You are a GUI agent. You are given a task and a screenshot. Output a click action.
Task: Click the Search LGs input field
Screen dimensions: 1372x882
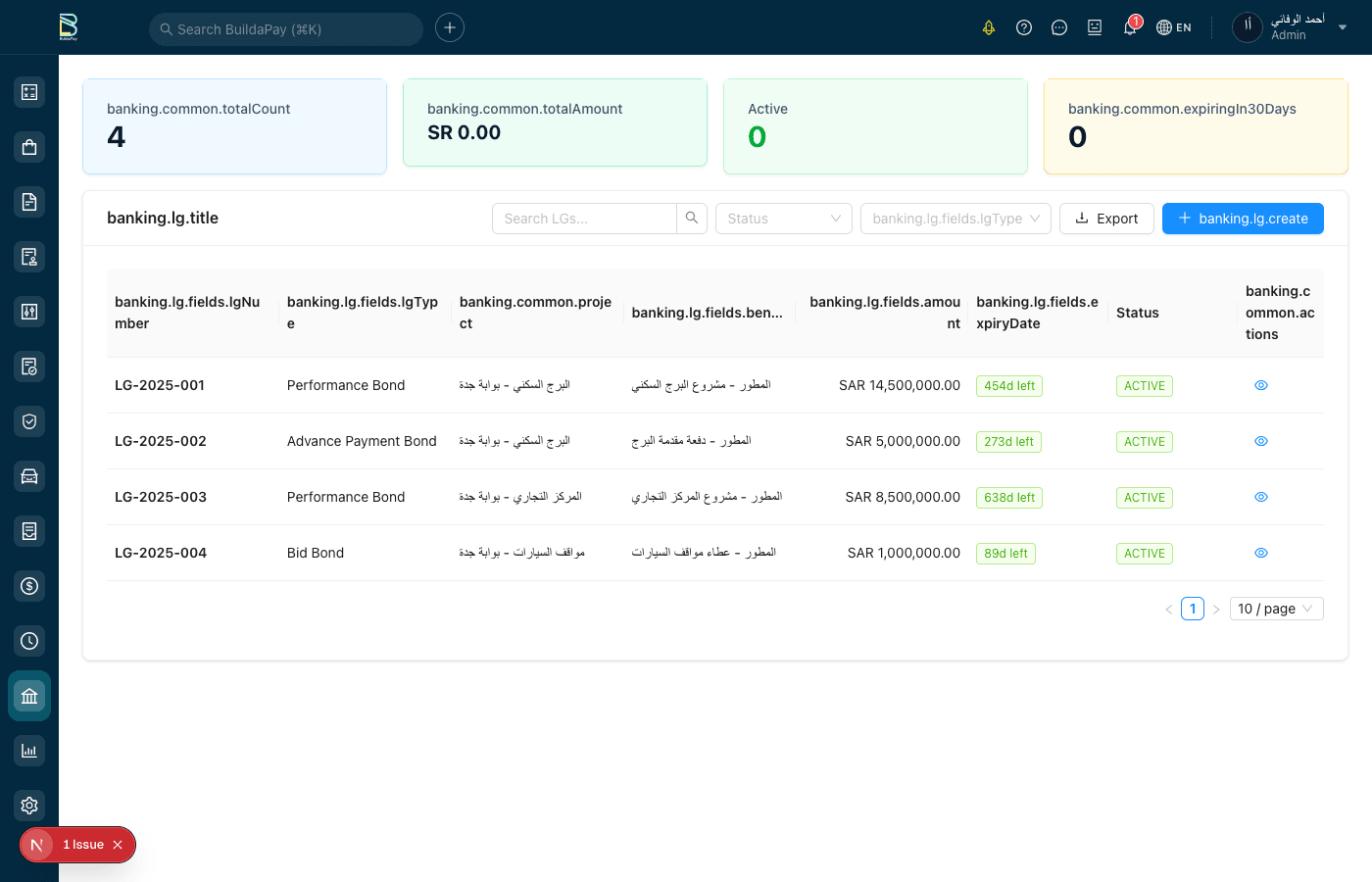[x=584, y=219]
